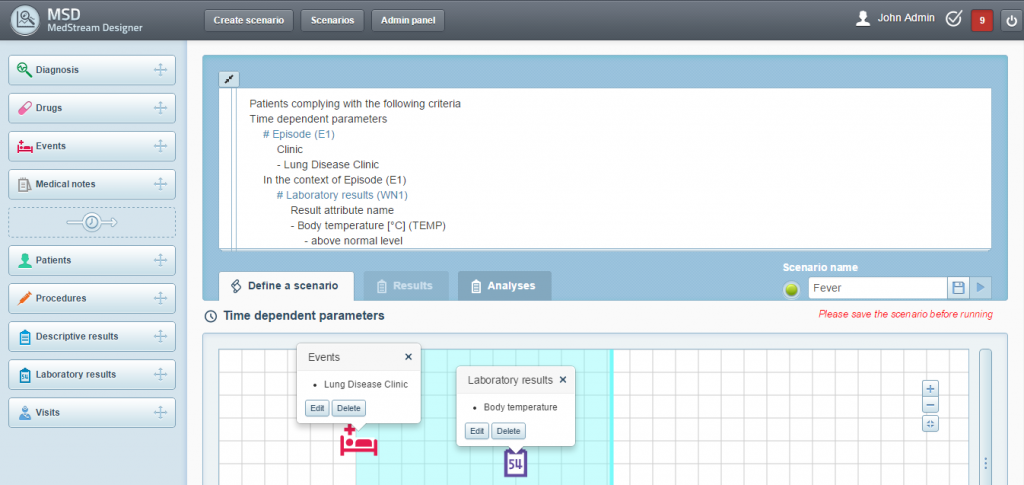Open the red notifications badge showing 9
The height and width of the screenshot is (485, 1024).
click(x=982, y=19)
